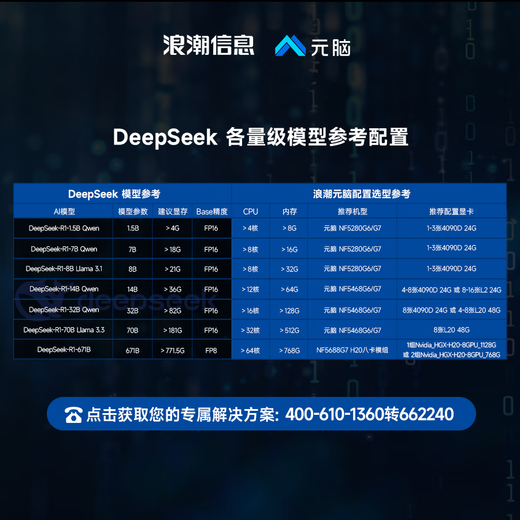
Task: Click the phone number 400-610-1360转662240
Action: pos(369,414)
